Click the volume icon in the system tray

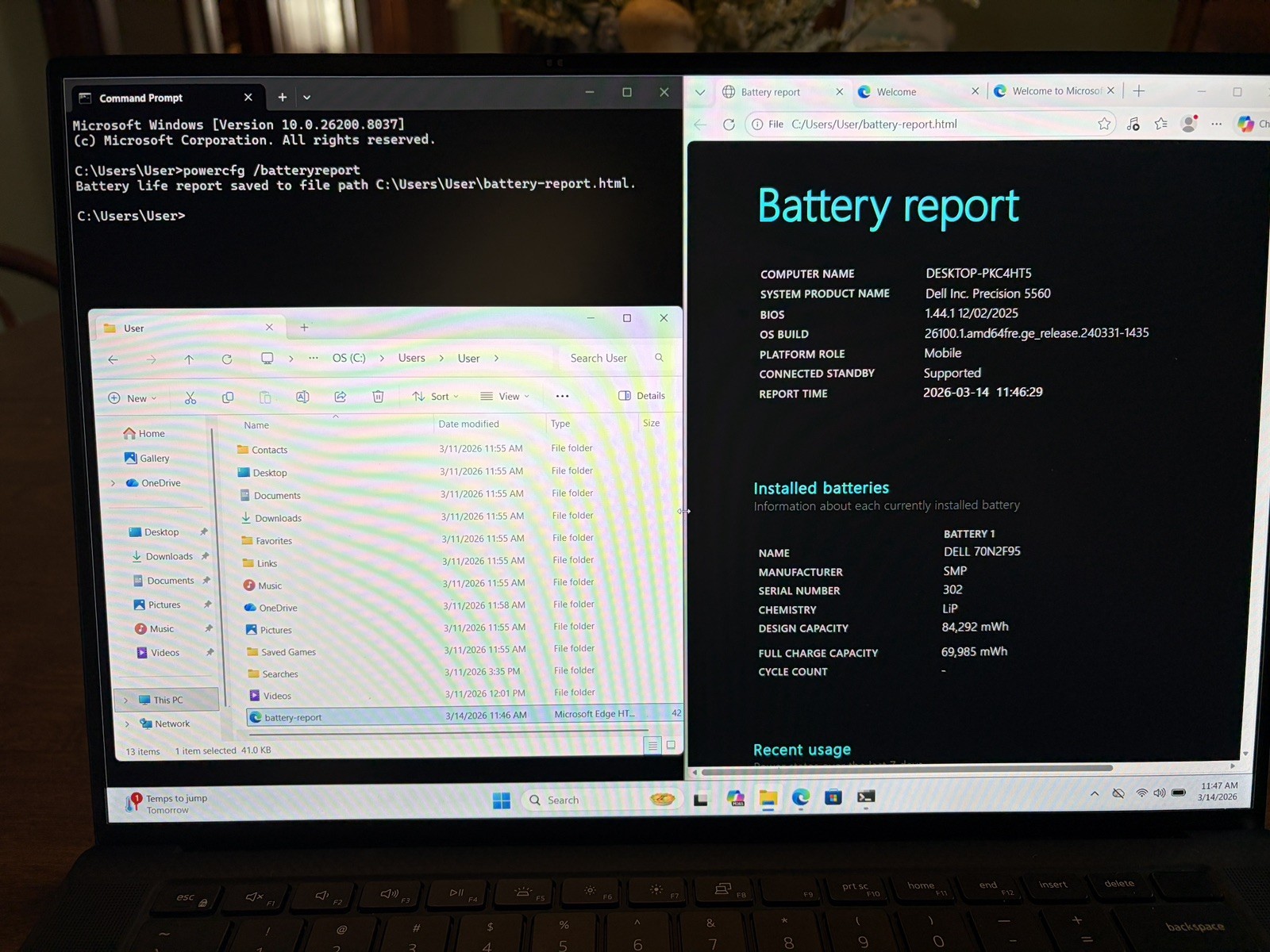(x=1158, y=793)
